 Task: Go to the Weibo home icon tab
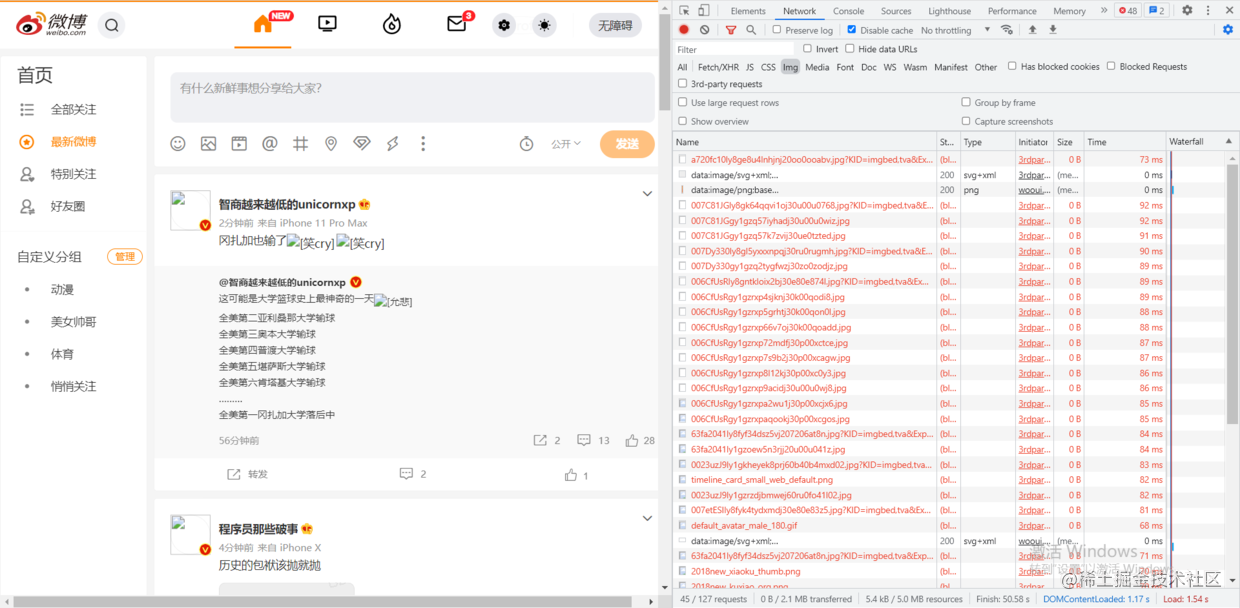(x=263, y=24)
